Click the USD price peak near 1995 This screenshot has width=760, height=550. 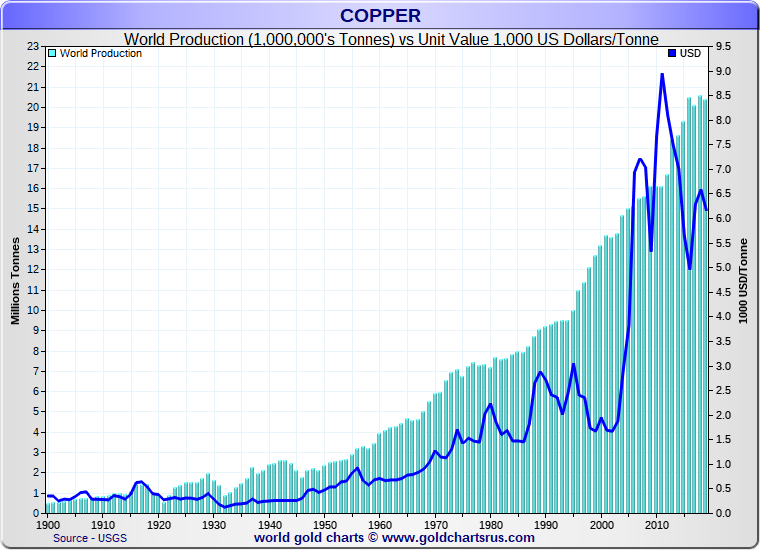(x=573, y=364)
